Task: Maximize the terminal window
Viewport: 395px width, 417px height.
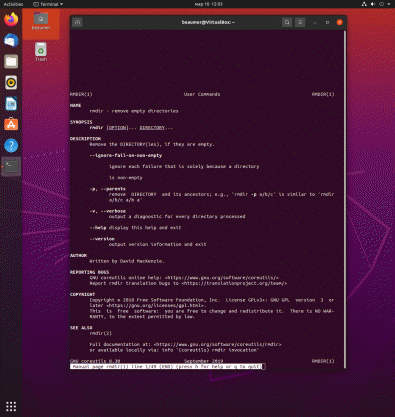Action: tap(327, 22)
